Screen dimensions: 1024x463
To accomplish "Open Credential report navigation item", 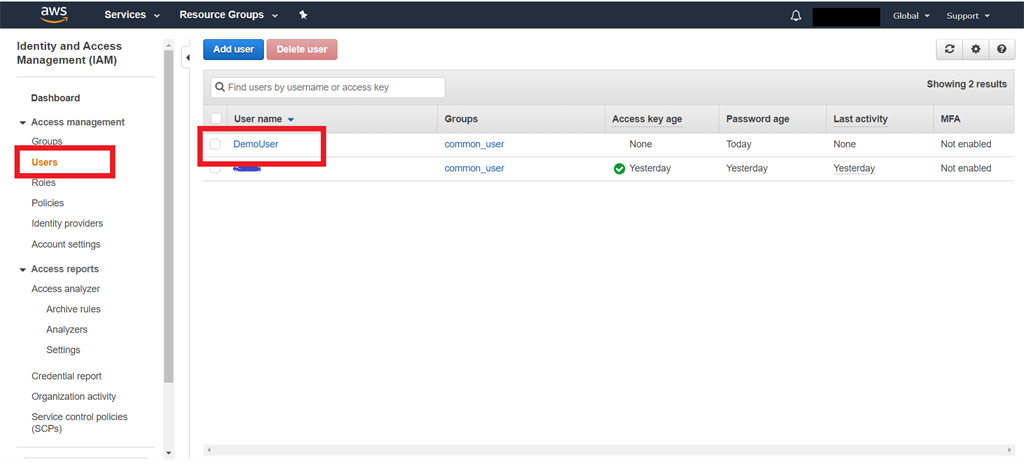I will pos(67,376).
